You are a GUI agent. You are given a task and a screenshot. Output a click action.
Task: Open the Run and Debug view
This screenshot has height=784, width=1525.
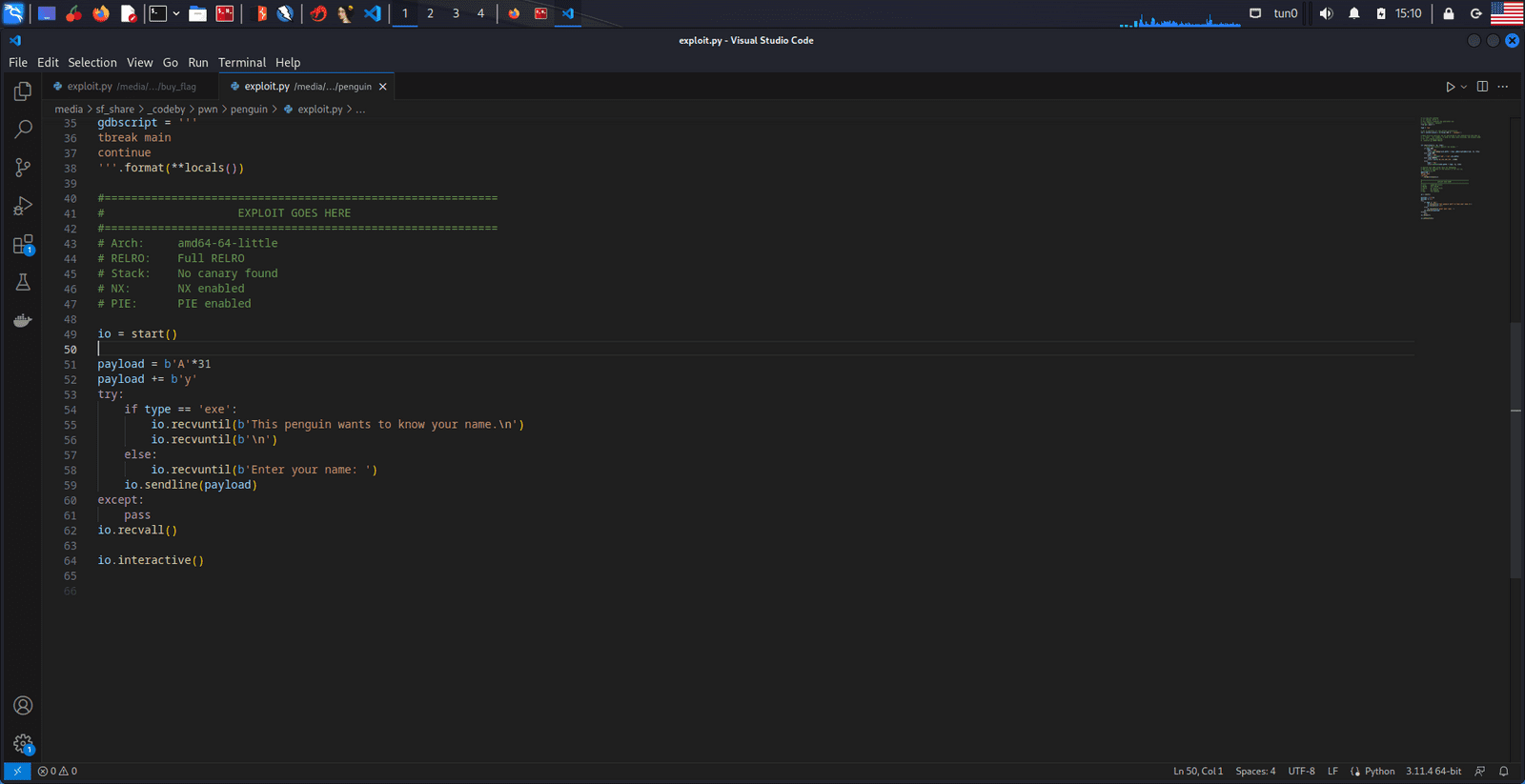[x=23, y=206]
